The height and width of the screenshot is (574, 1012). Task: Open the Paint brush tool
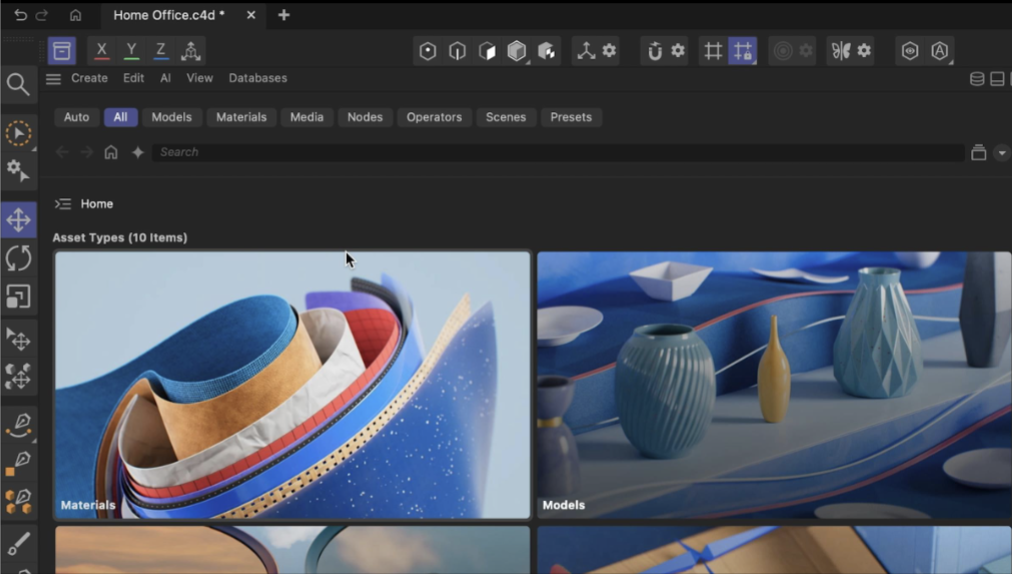[x=19, y=543]
